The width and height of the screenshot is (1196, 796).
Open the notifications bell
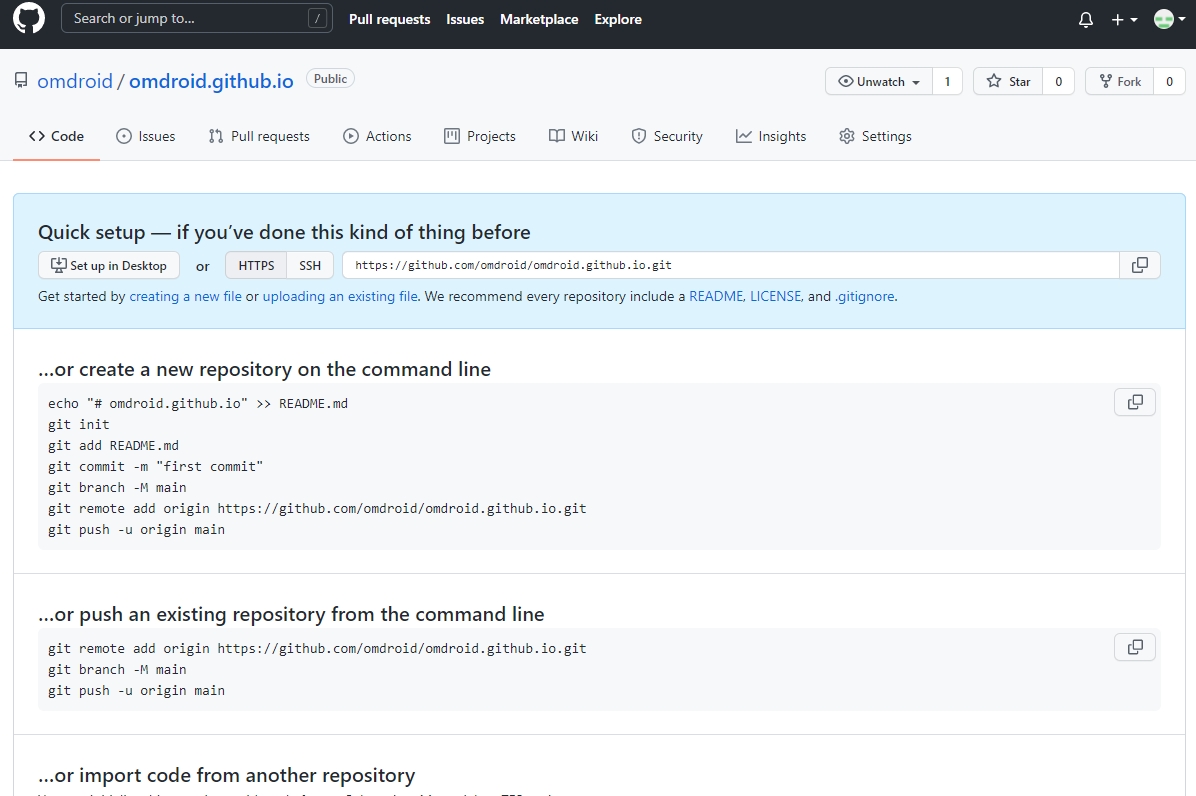click(1085, 20)
